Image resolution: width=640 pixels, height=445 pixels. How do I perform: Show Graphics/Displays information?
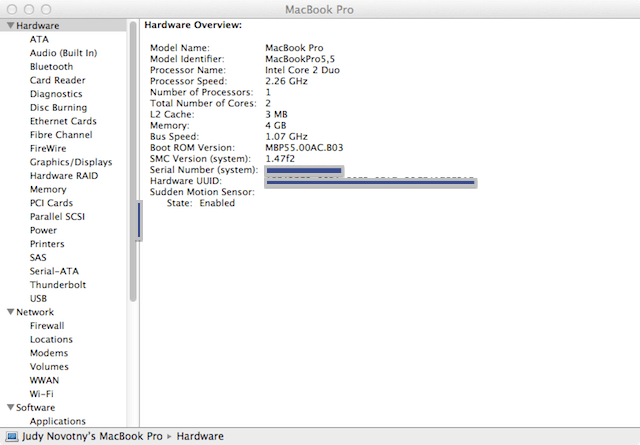coord(71,162)
